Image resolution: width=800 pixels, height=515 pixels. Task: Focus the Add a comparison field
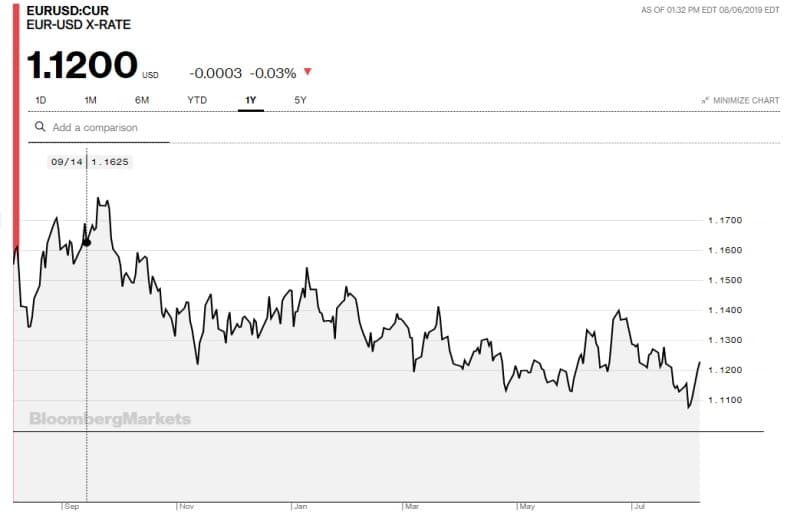[x=98, y=128]
